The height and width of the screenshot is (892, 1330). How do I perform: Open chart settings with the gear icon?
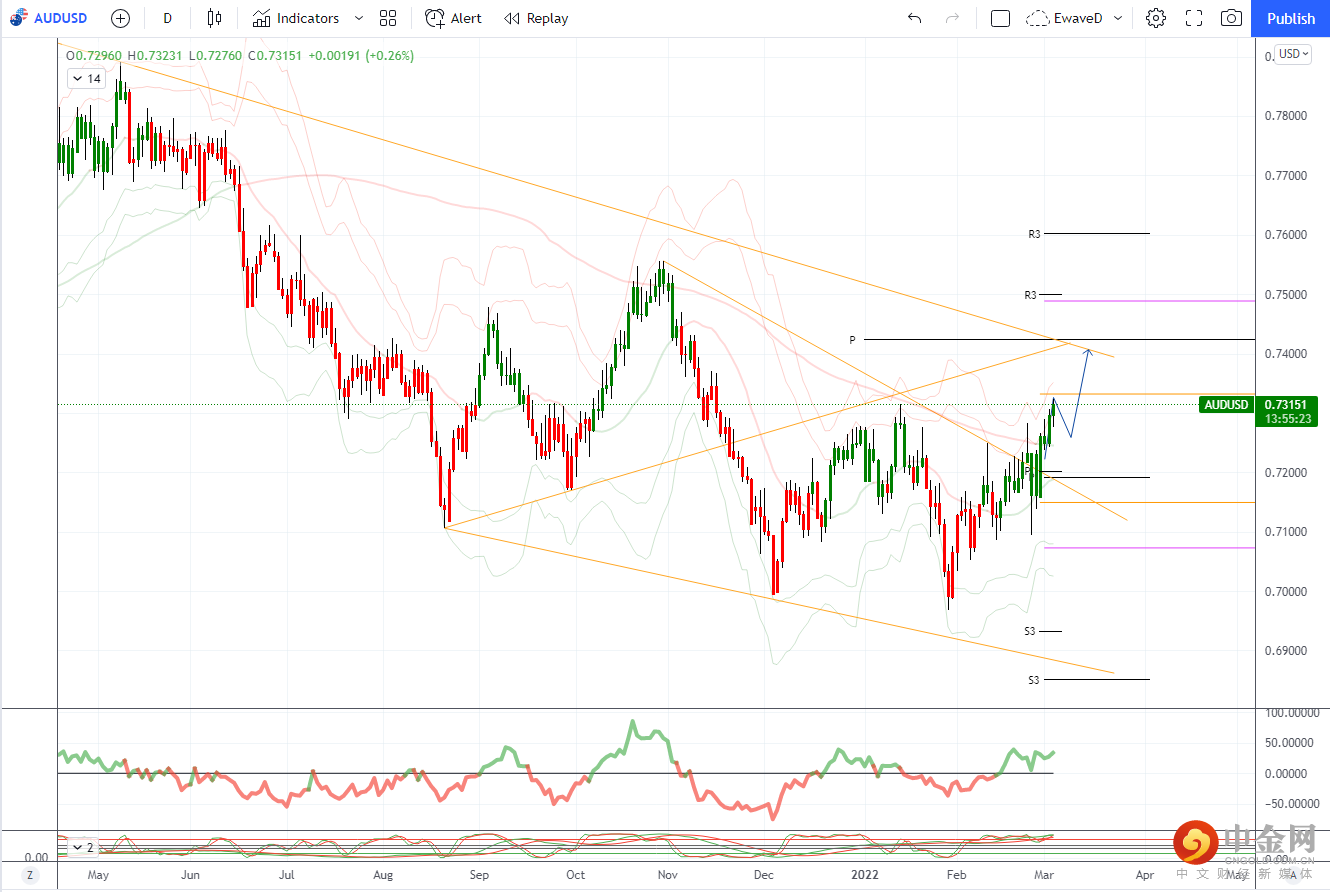(1156, 18)
